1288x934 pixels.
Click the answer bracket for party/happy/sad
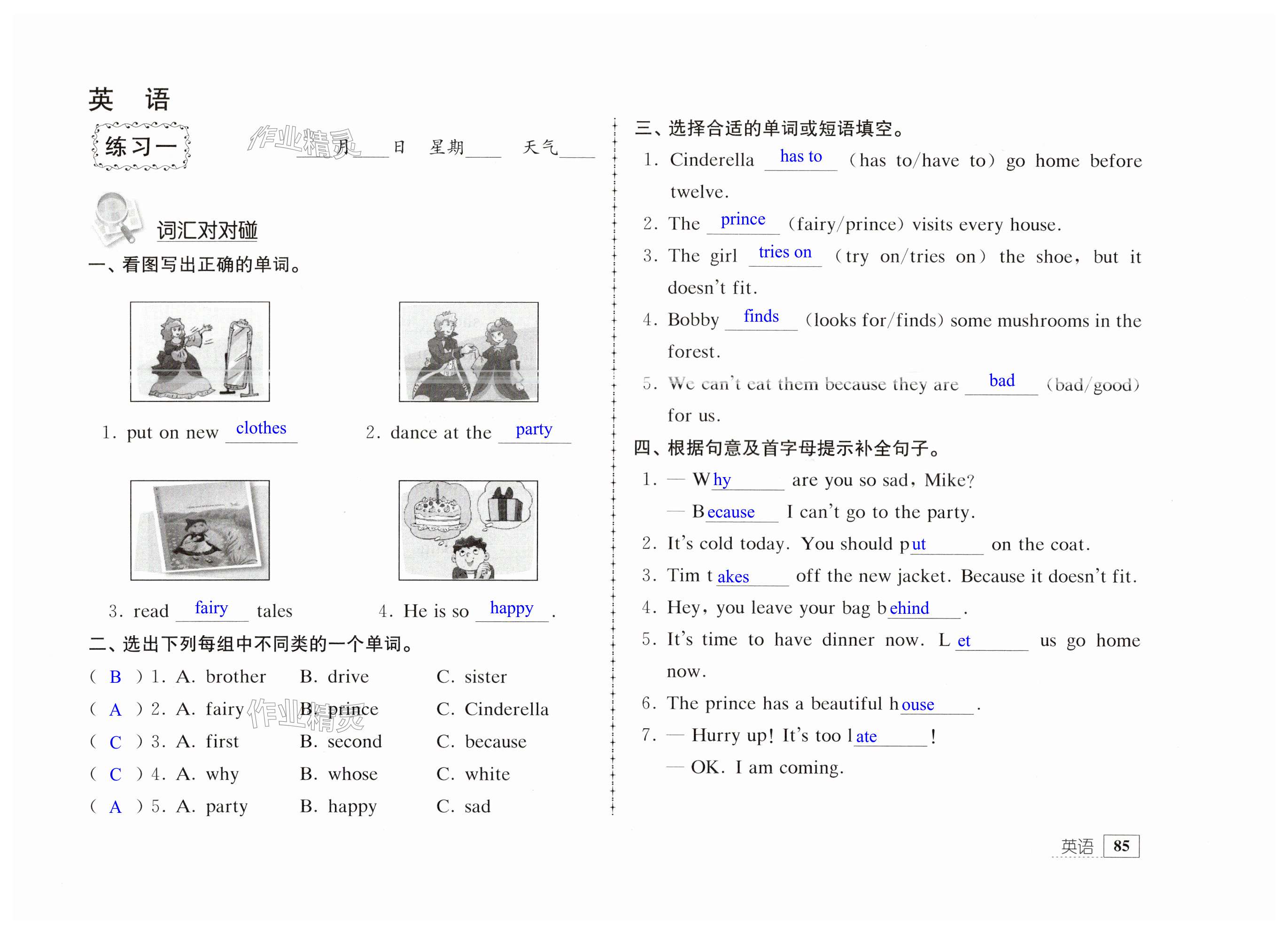pyautogui.click(x=115, y=806)
